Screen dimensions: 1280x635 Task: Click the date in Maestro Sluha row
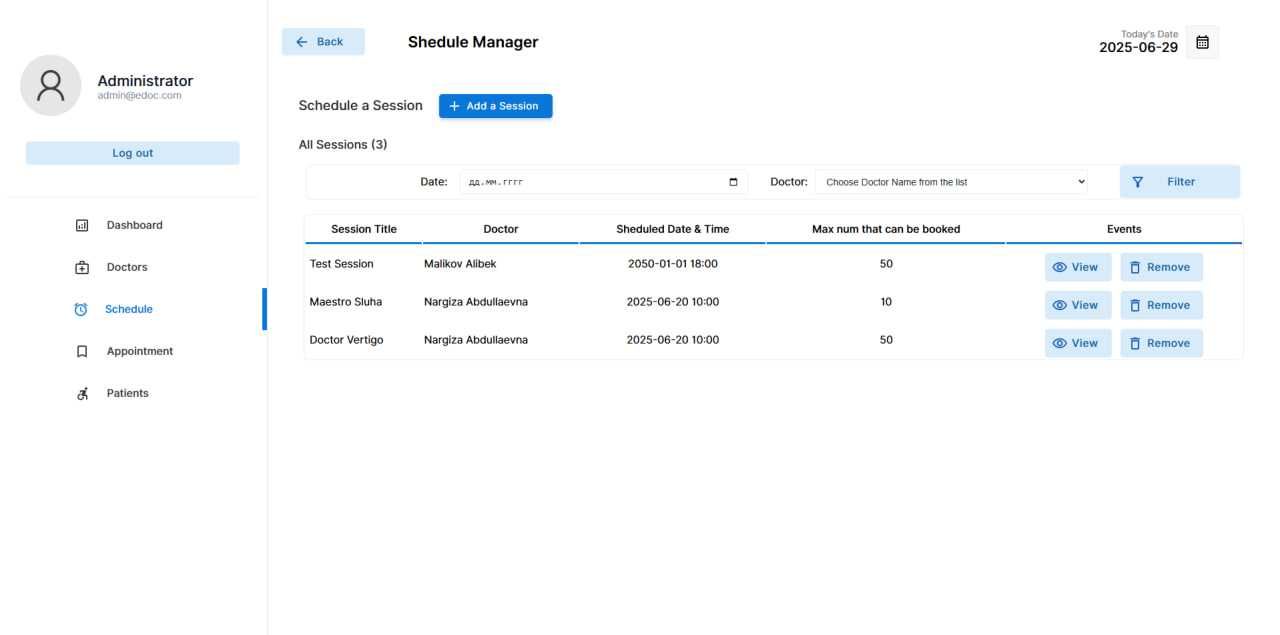pos(673,302)
